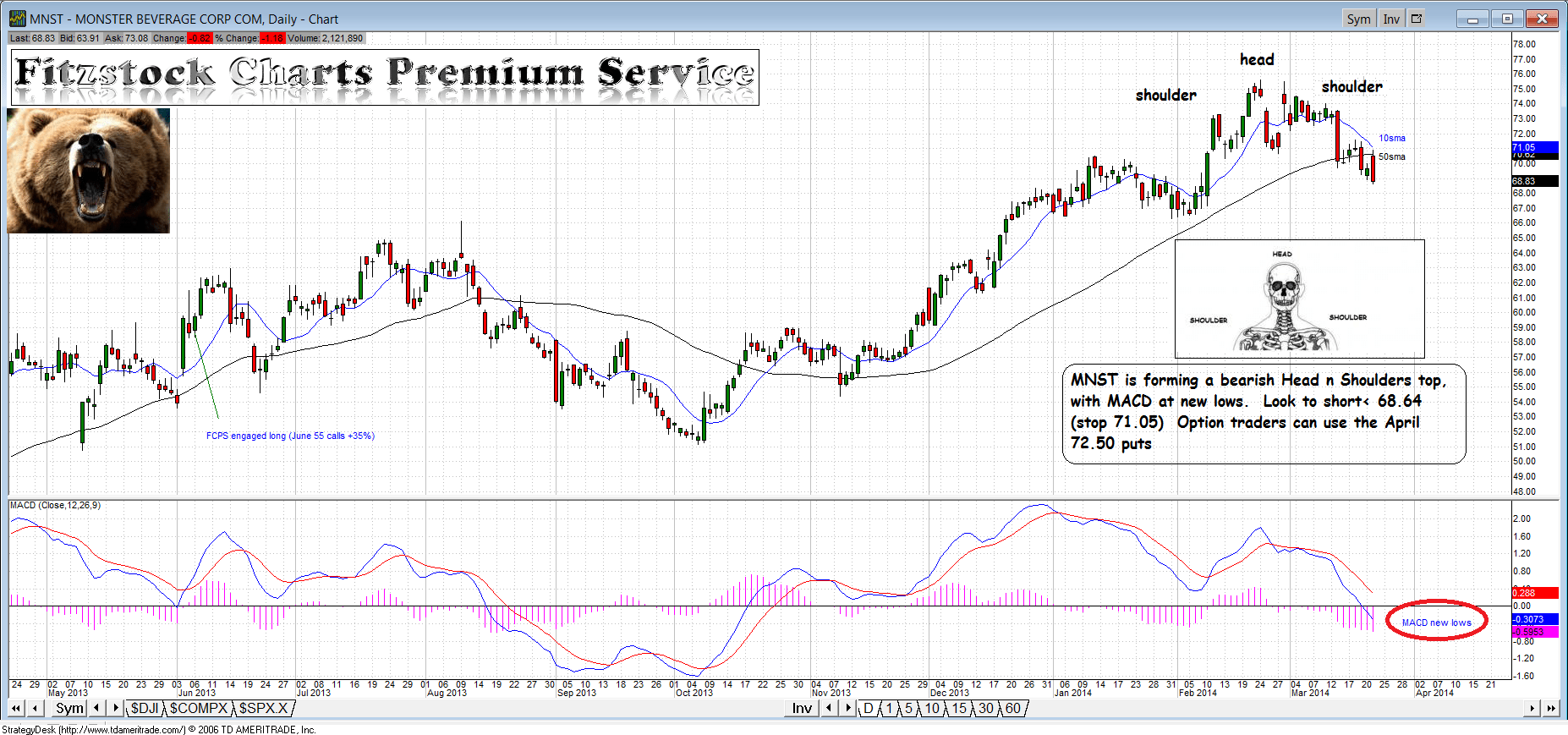The width and height of the screenshot is (1568, 735).
Task: Select the 30 minute interval tab
Action: [986, 708]
